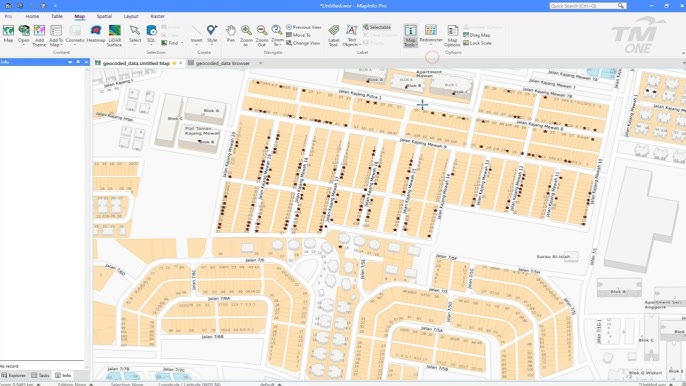This screenshot has width=686, height=386.
Task: Expand the Info panel options arrow
Action: tap(70, 62)
